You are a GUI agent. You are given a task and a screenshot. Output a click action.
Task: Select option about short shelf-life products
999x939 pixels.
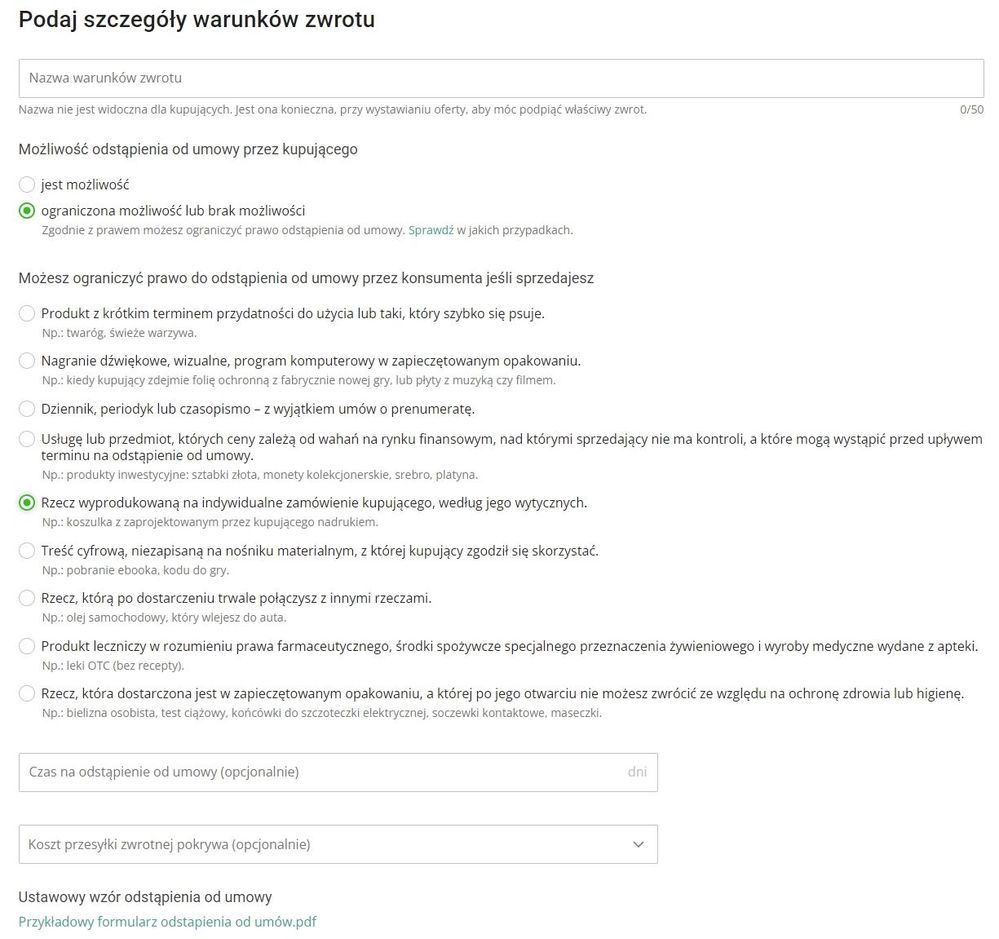coord(27,313)
